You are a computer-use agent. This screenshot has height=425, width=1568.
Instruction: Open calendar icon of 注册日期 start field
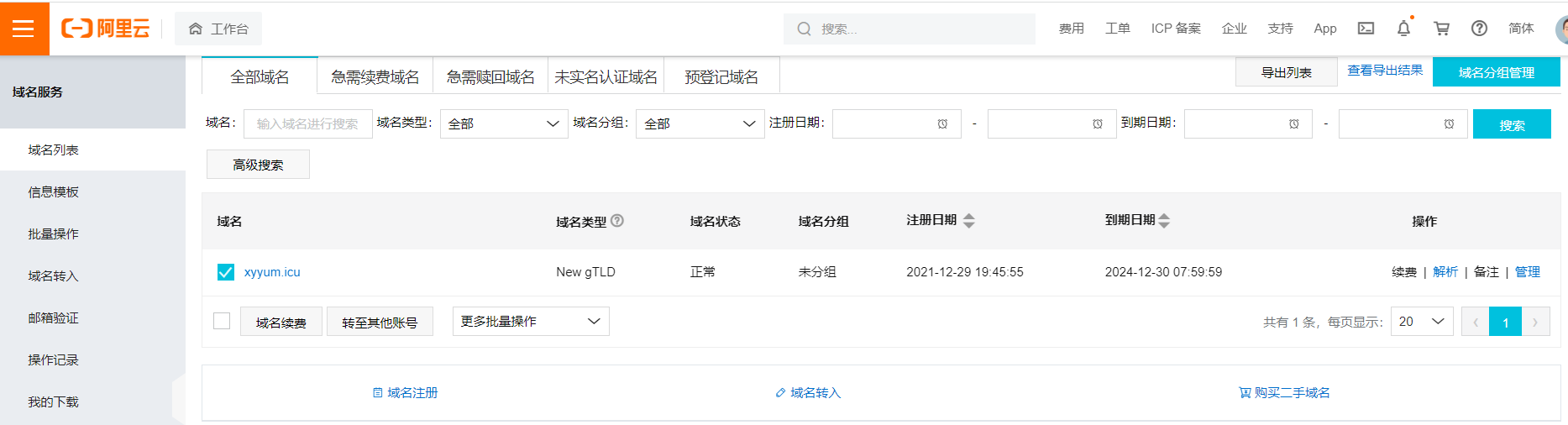[x=942, y=124]
